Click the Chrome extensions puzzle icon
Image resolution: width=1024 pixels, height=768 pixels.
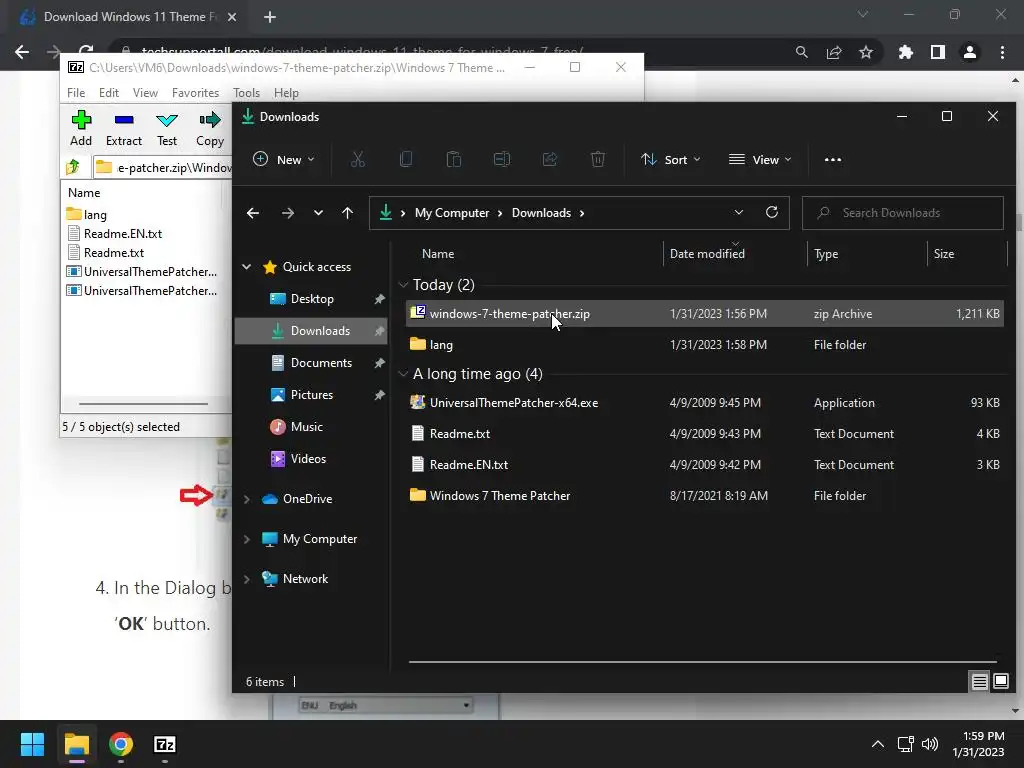pos(905,52)
